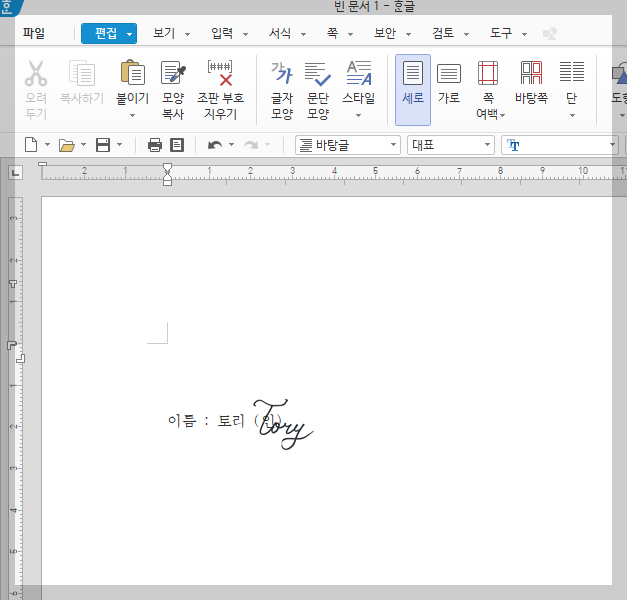
Task: Click the (인) seal placeholder text
Action: coord(268,420)
